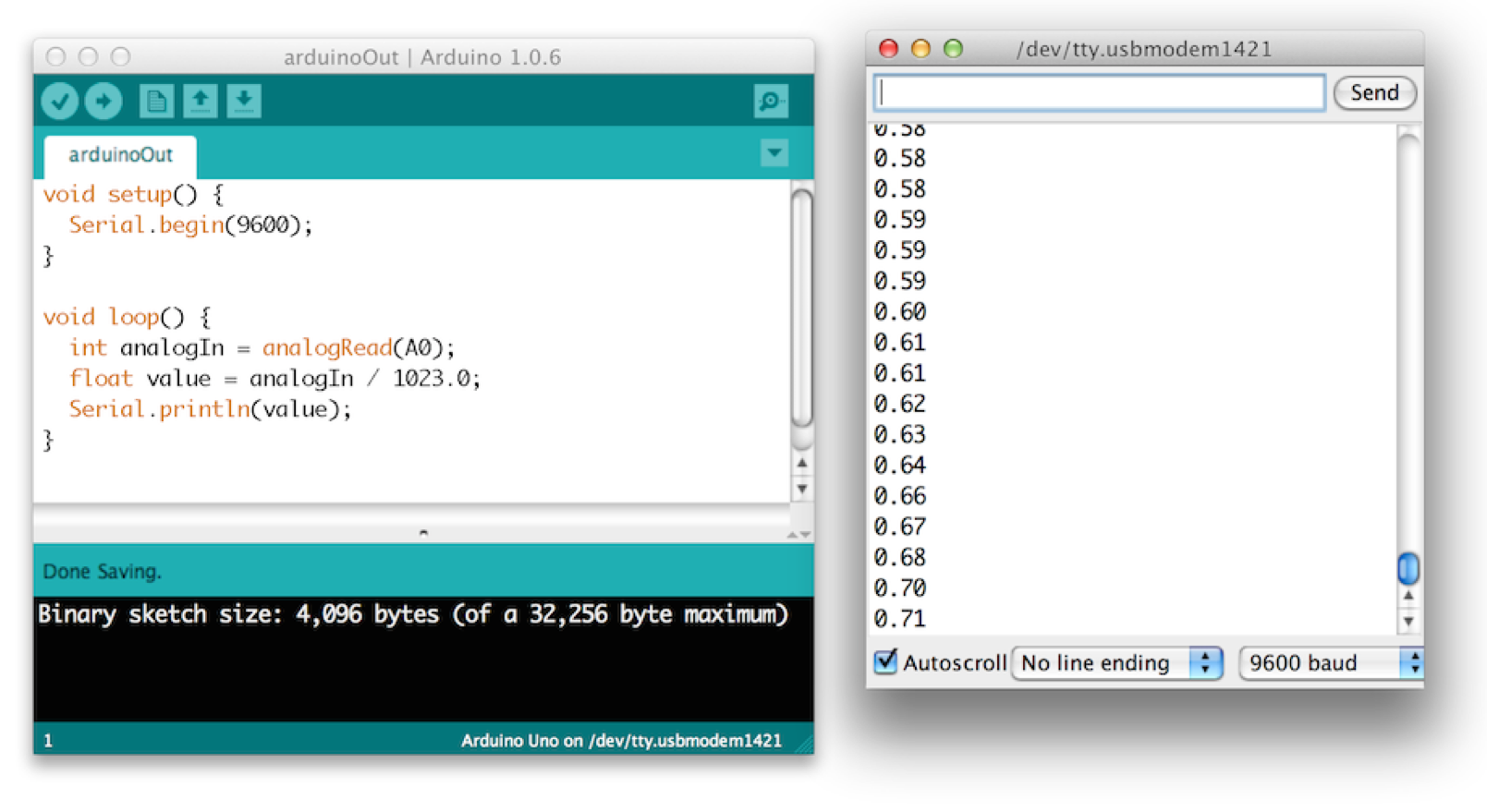Click the 0.70 serial output value
This screenshot has width=1487, height=812.
(899, 588)
